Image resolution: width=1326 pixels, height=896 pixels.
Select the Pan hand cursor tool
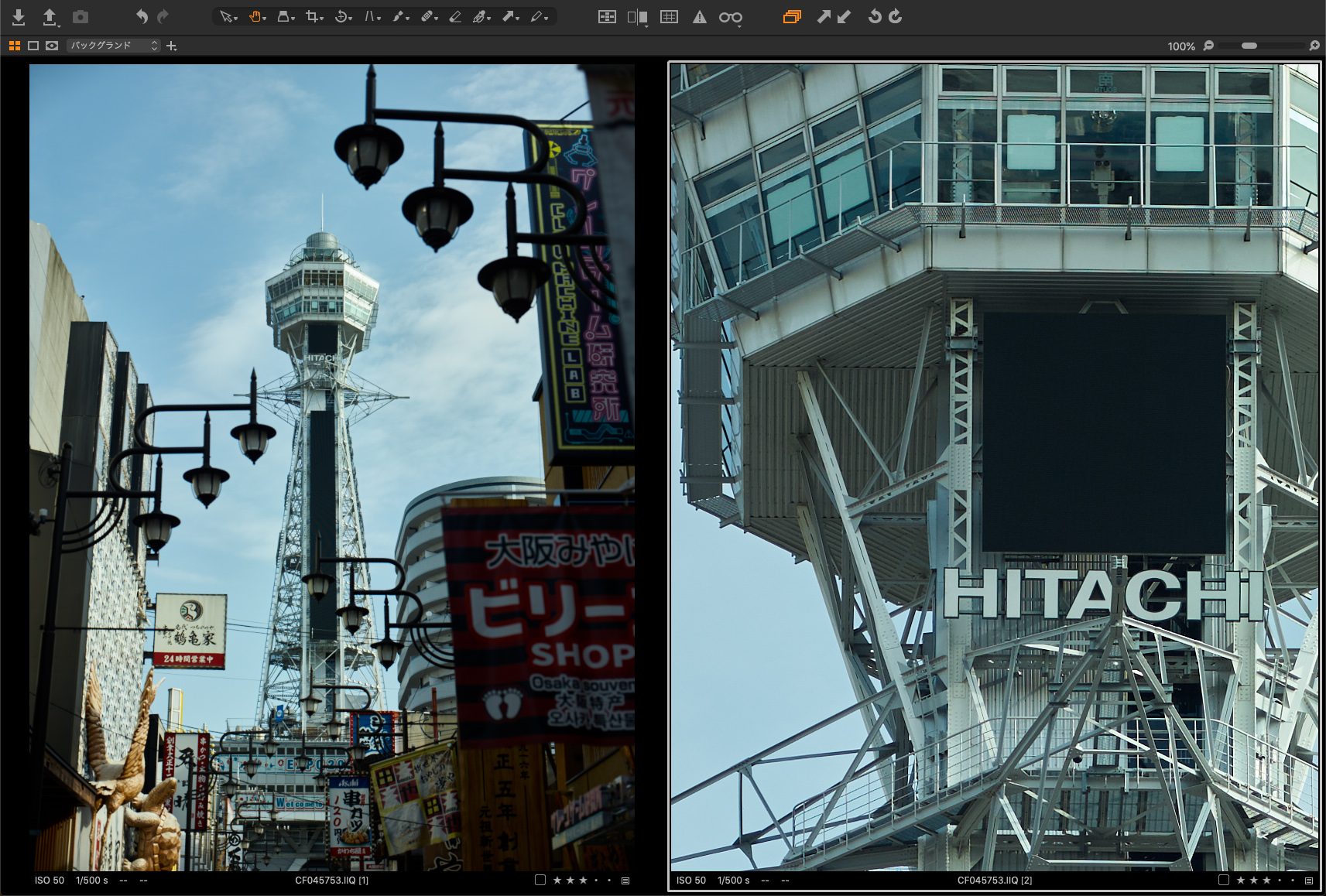[255, 16]
